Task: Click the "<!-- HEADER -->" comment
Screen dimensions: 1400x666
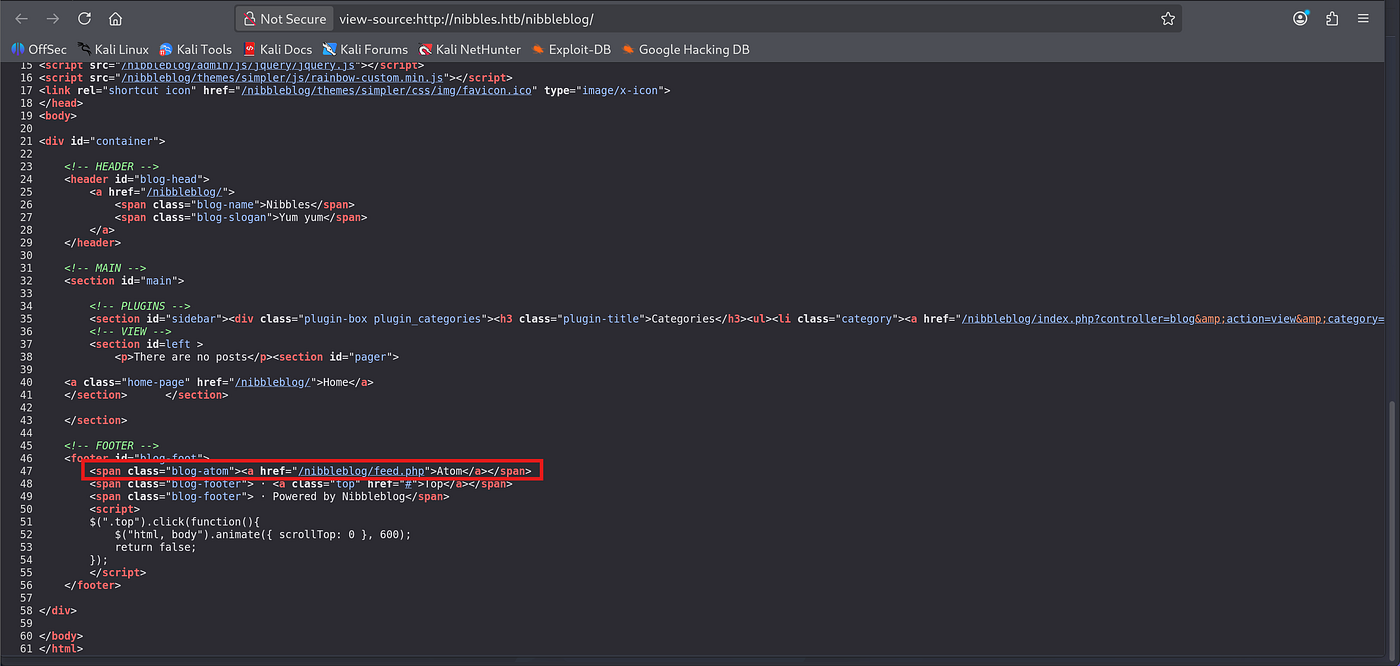Action: [112, 167]
